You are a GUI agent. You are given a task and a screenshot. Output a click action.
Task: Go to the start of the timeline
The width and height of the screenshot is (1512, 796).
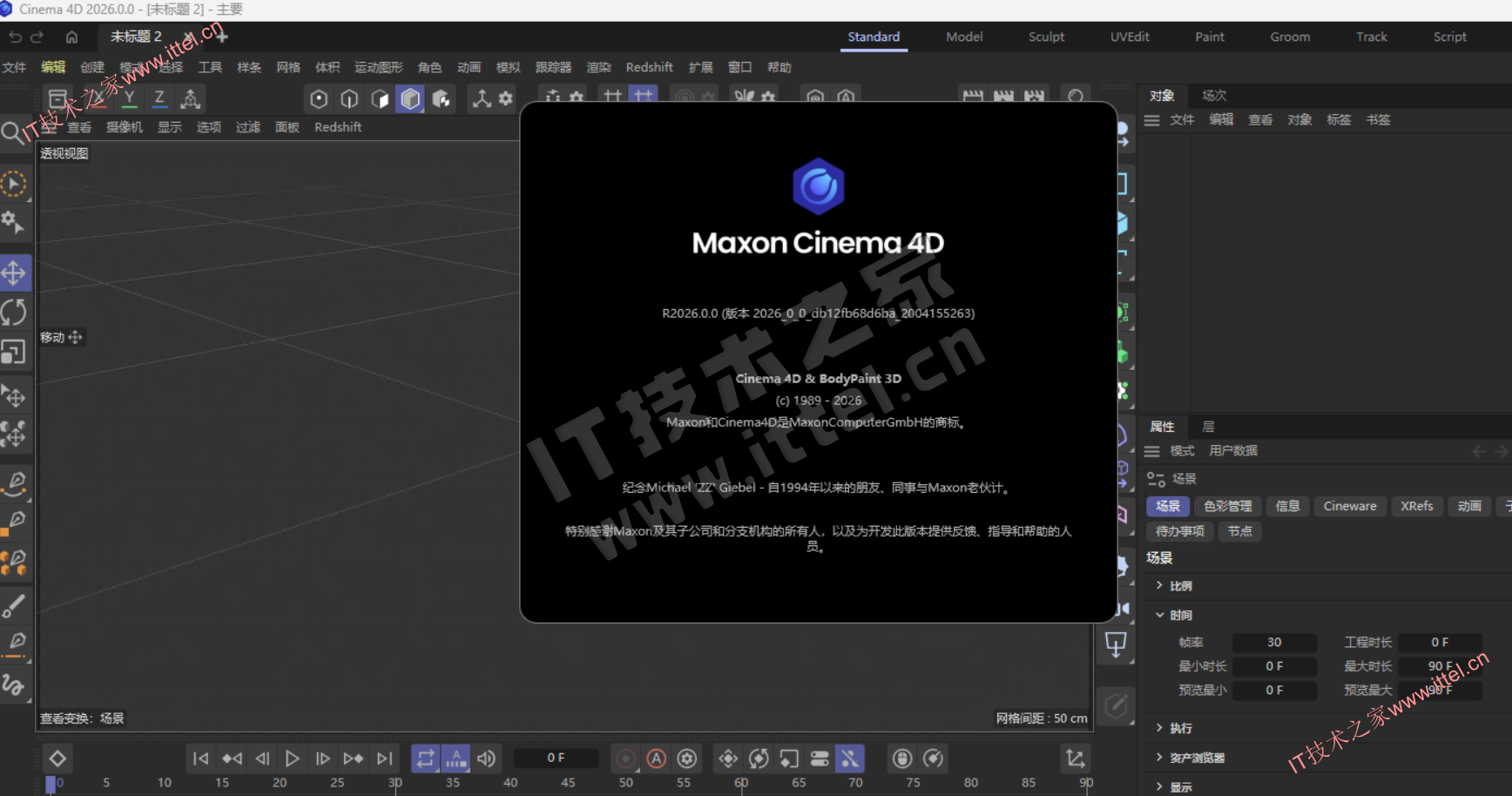tap(200, 759)
